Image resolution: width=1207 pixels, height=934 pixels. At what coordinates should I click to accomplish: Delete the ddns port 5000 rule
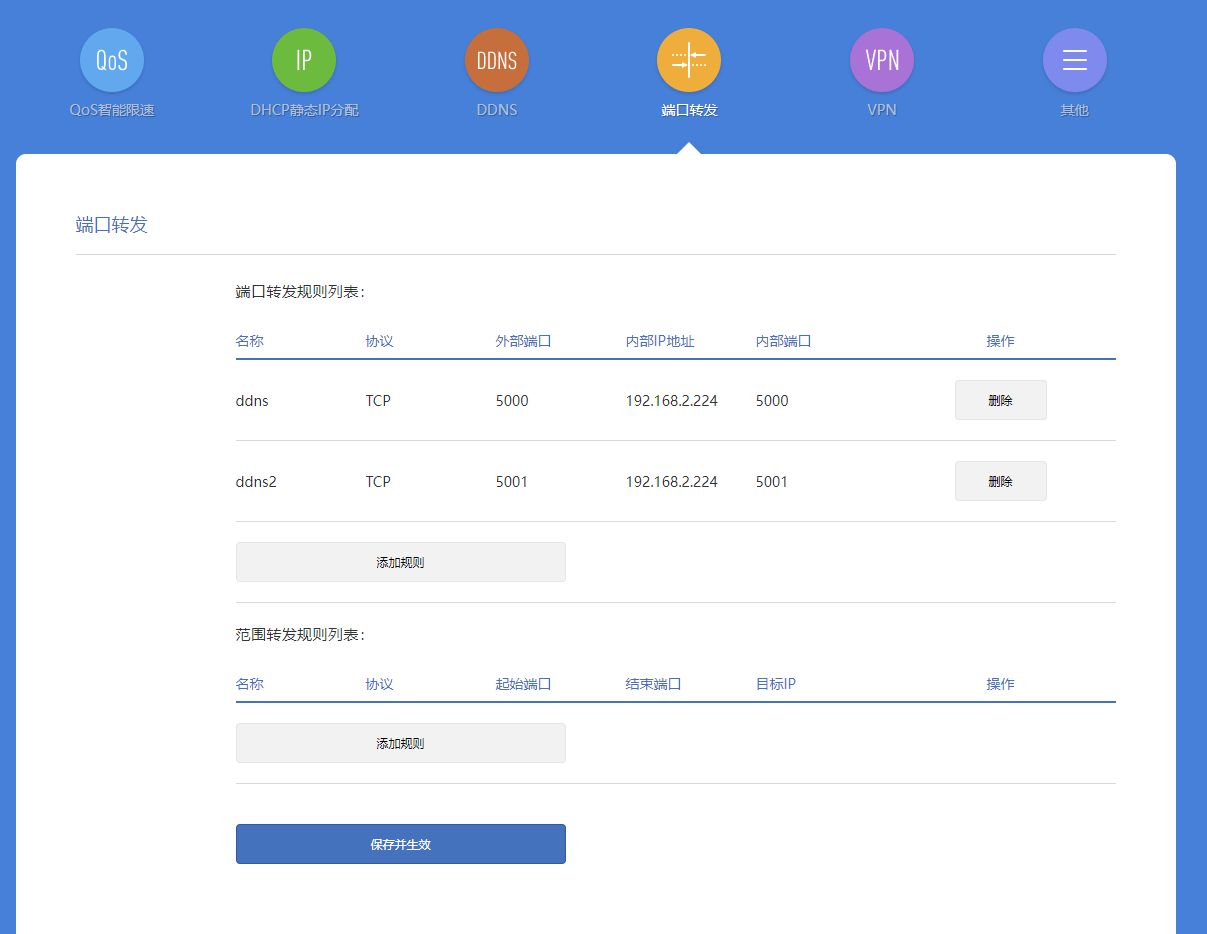[x=1000, y=400]
